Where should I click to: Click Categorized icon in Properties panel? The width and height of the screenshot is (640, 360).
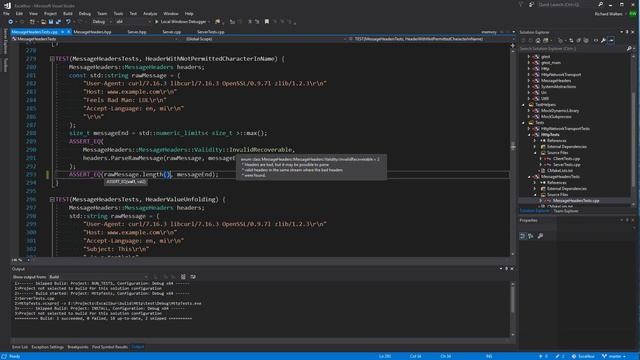522,236
